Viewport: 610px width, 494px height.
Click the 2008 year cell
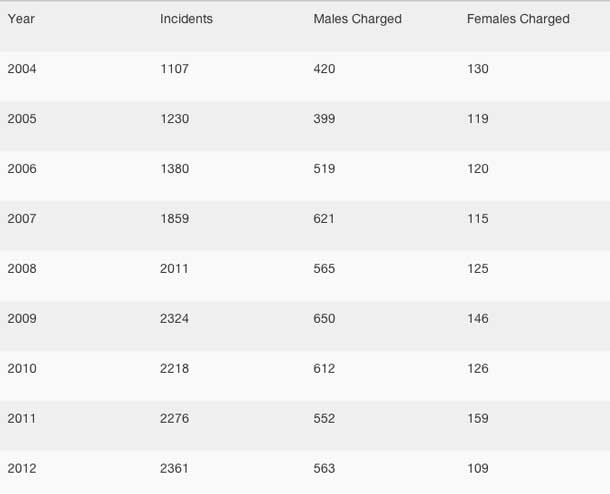click(22, 269)
